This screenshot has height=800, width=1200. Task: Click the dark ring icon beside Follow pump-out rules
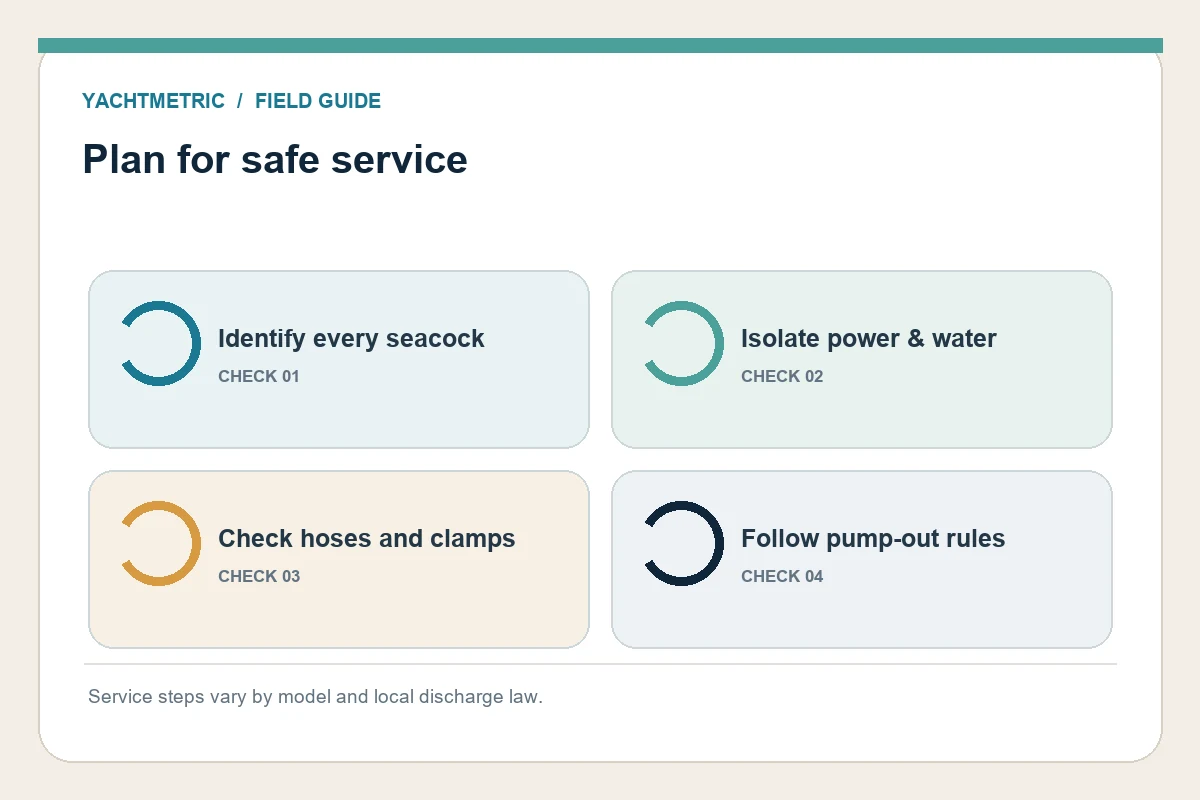tap(683, 543)
